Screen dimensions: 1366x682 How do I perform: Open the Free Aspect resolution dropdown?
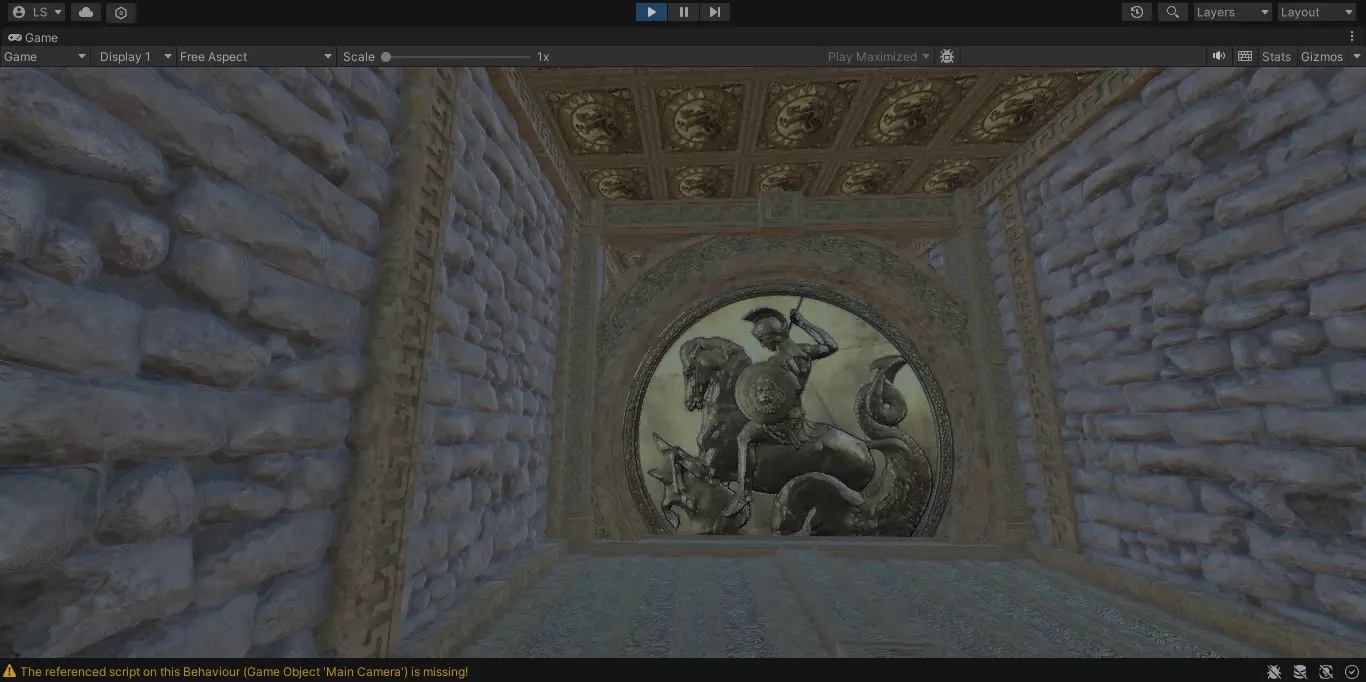coord(255,57)
